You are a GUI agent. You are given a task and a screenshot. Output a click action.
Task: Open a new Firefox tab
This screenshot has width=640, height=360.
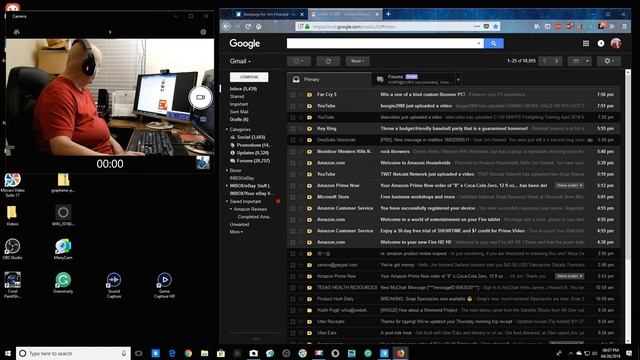pyautogui.click(x=388, y=14)
